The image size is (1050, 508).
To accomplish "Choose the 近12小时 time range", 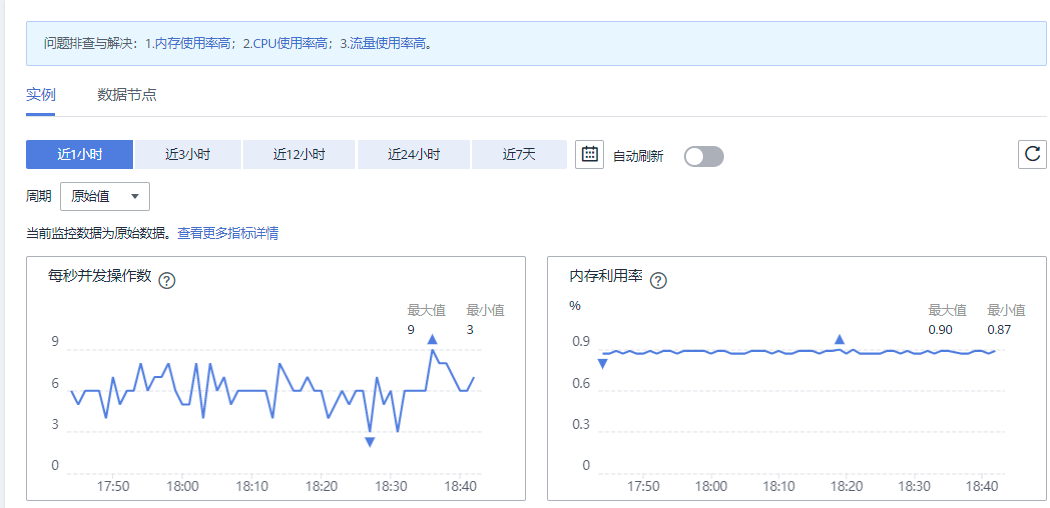I will point(299,154).
